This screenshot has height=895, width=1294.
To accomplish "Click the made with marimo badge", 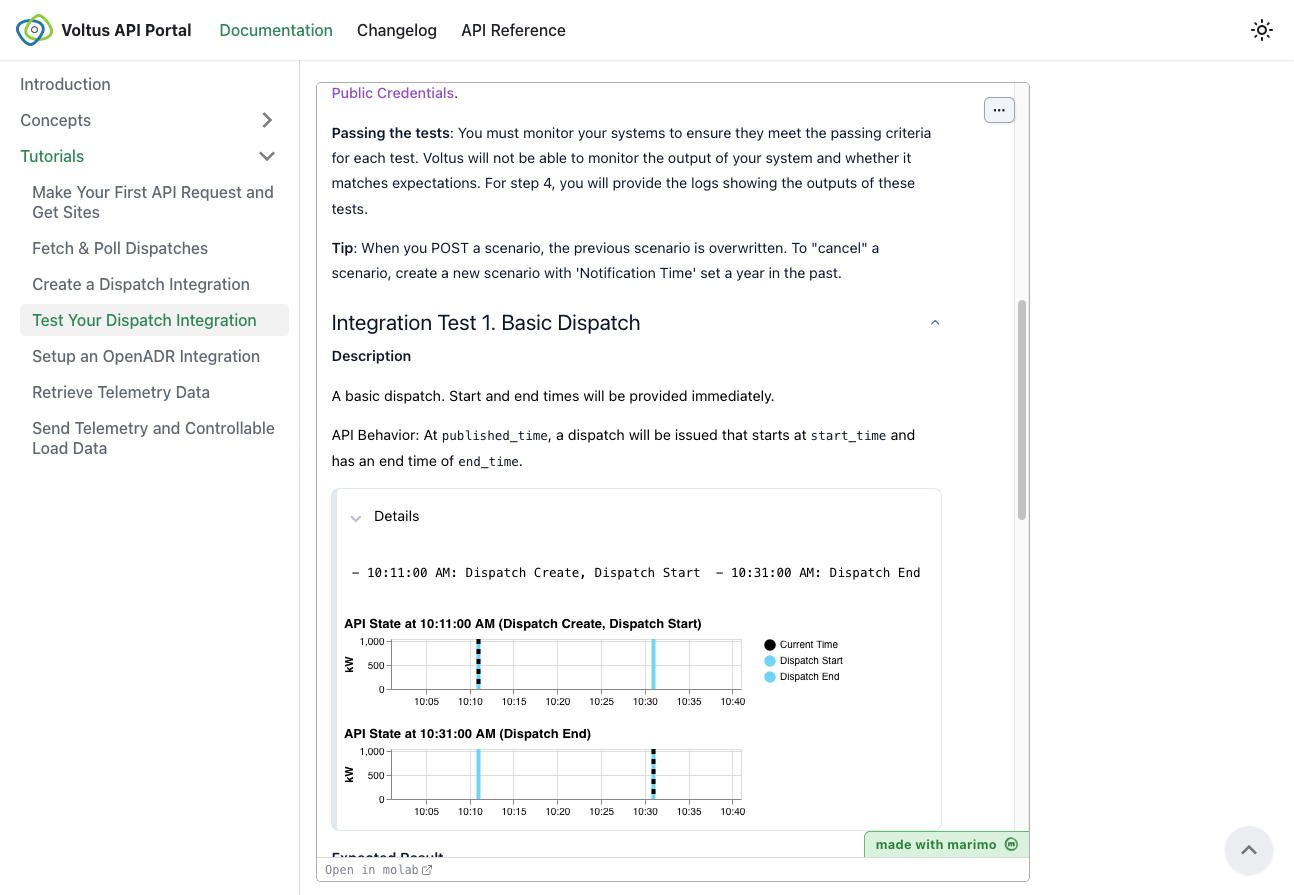I will tap(946, 844).
